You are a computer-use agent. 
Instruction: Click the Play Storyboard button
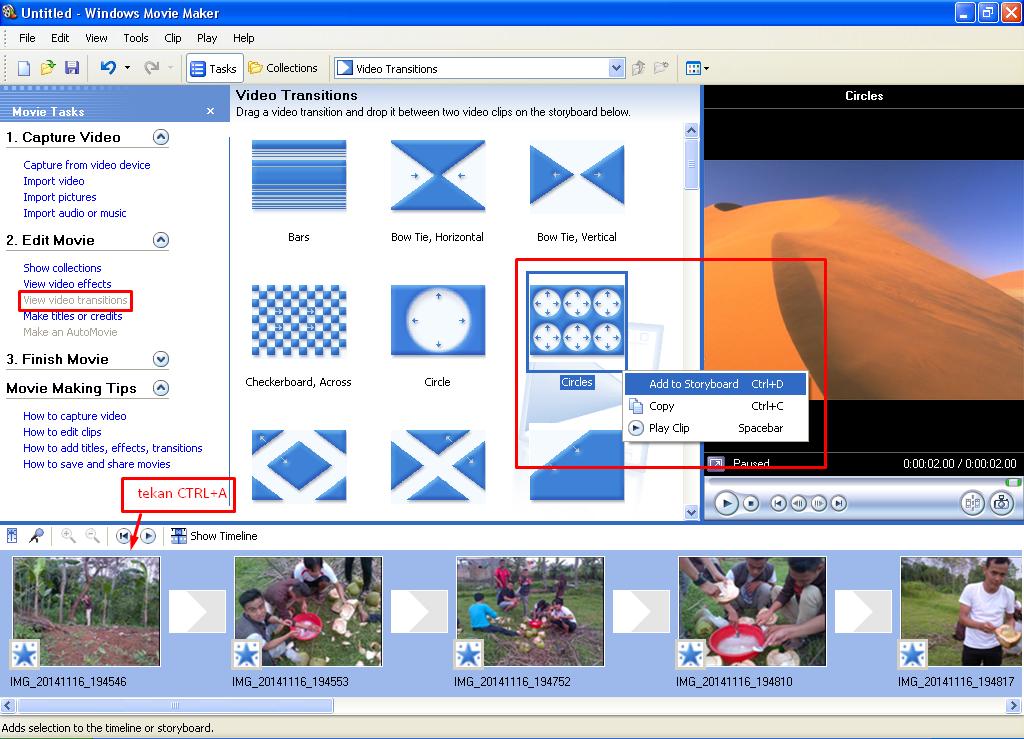148,536
